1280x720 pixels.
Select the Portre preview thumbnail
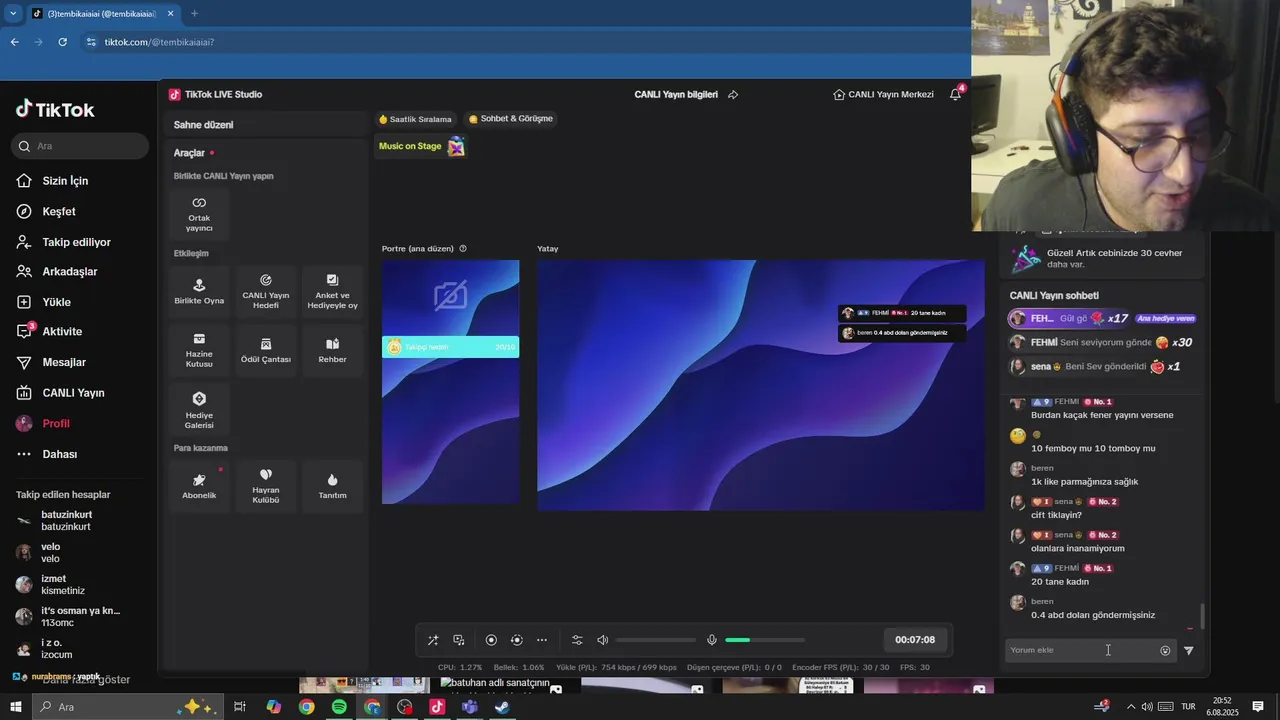(x=450, y=382)
